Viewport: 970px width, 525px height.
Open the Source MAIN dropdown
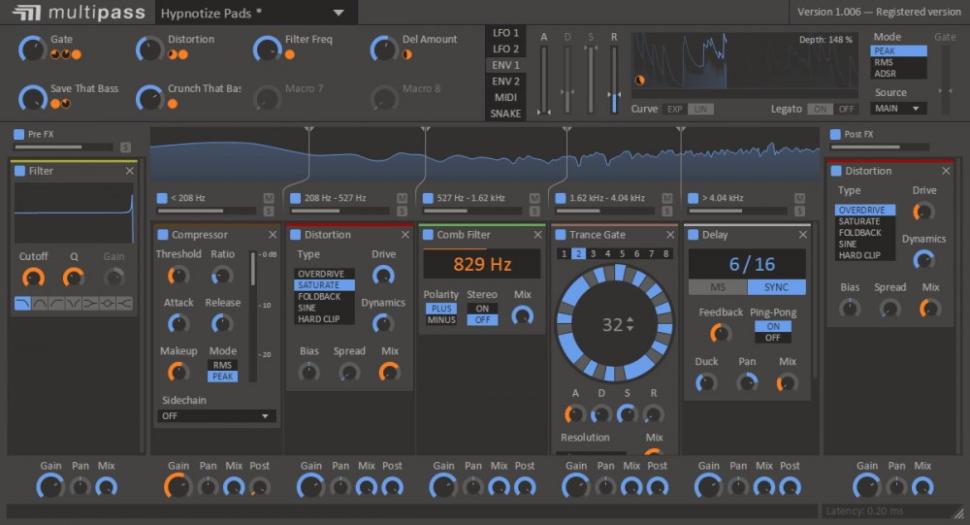point(898,108)
